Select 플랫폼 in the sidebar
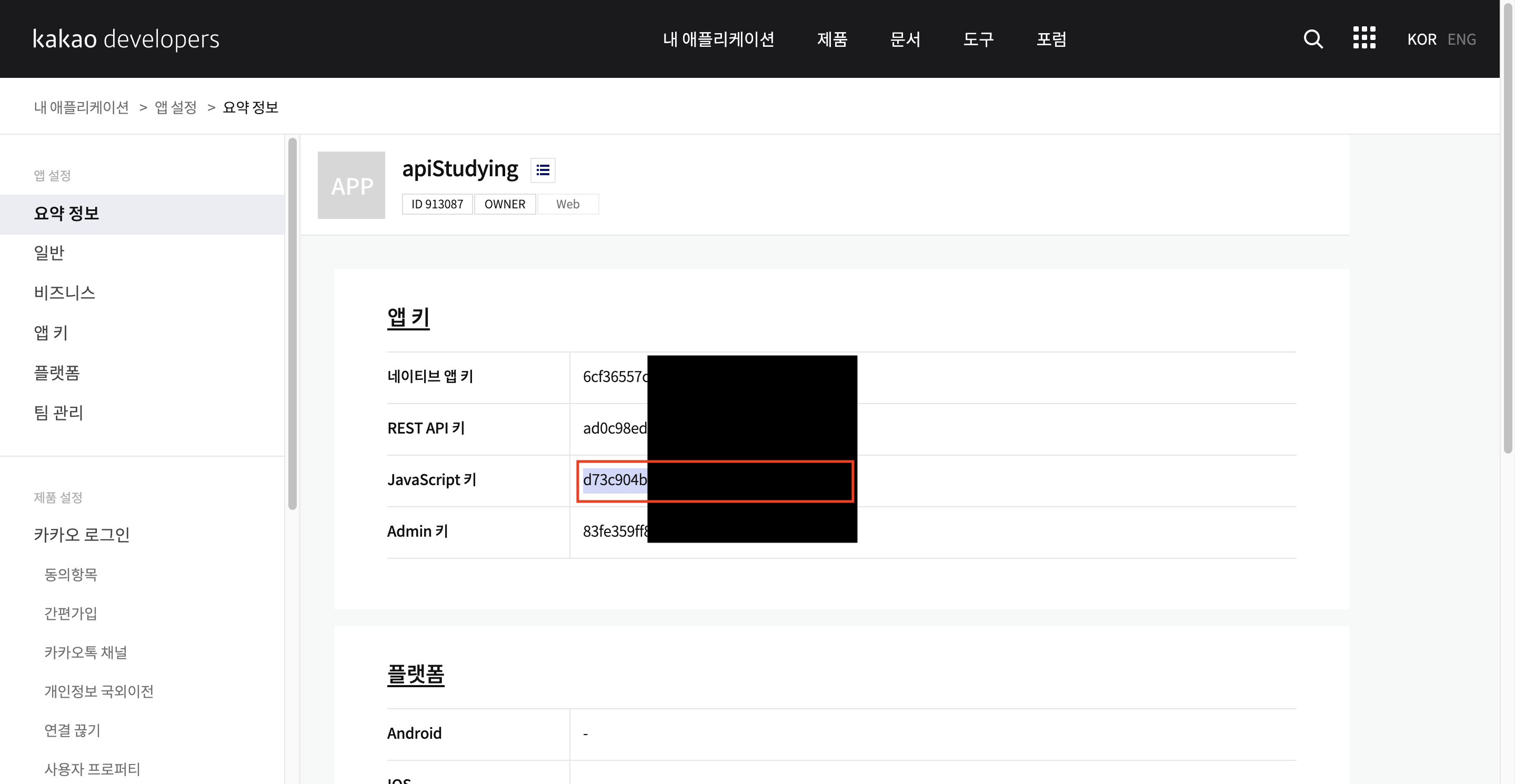Screen dimensions: 1515x784 57,373
